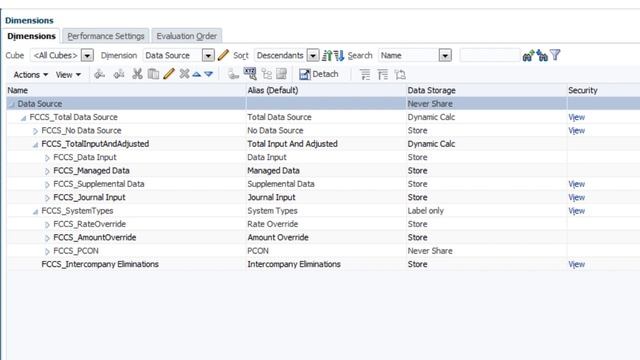Sort descendants in ascending order
Image resolution: width=640 pixels, height=360 pixels.
pos(327,55)
